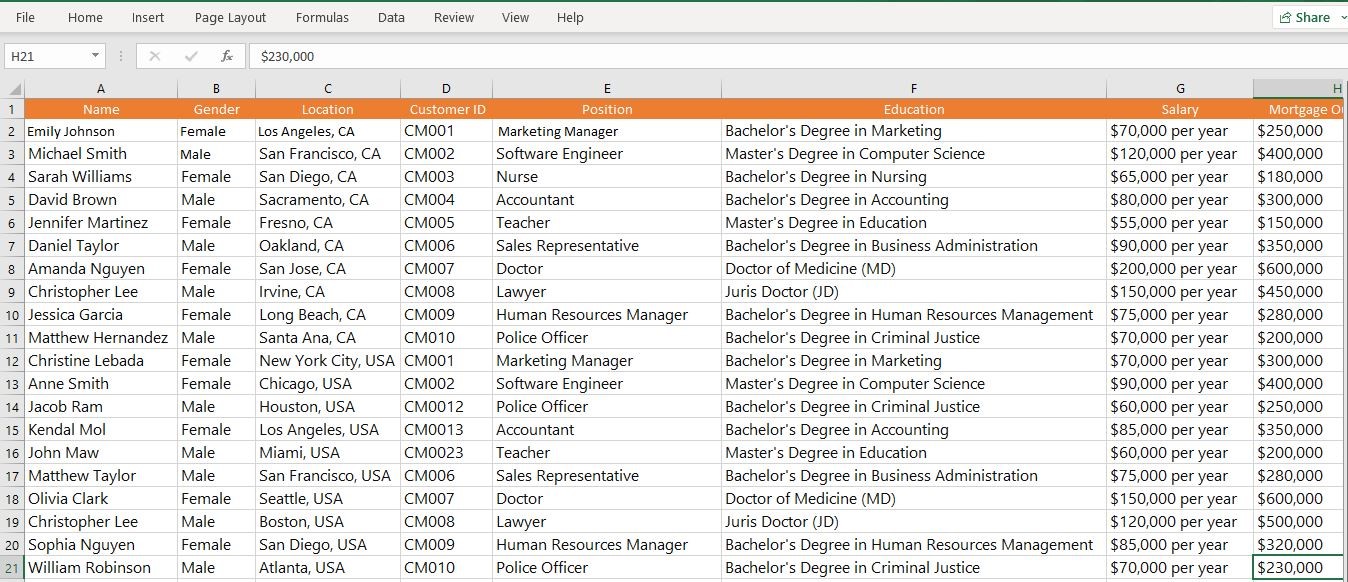Go to the Data tab
Screen dimensions: 1348x582
point(391,17)
